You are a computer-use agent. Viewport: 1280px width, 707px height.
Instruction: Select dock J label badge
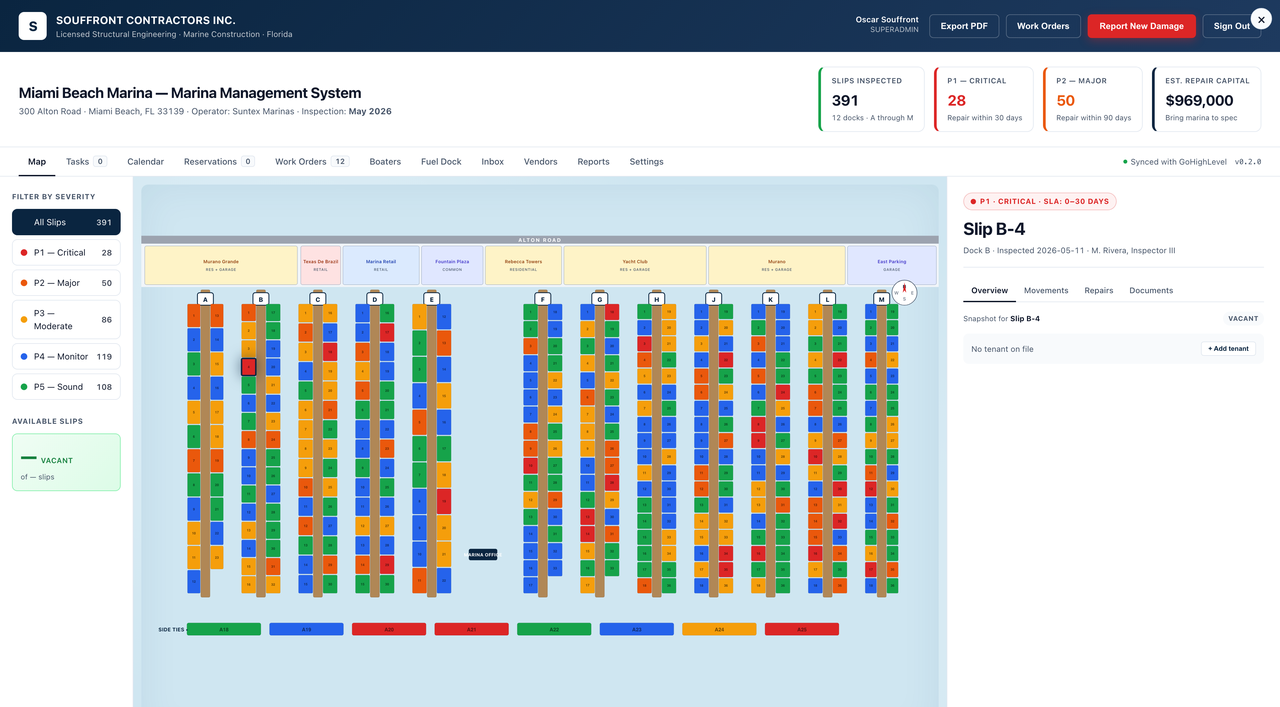tap(713, 299)
